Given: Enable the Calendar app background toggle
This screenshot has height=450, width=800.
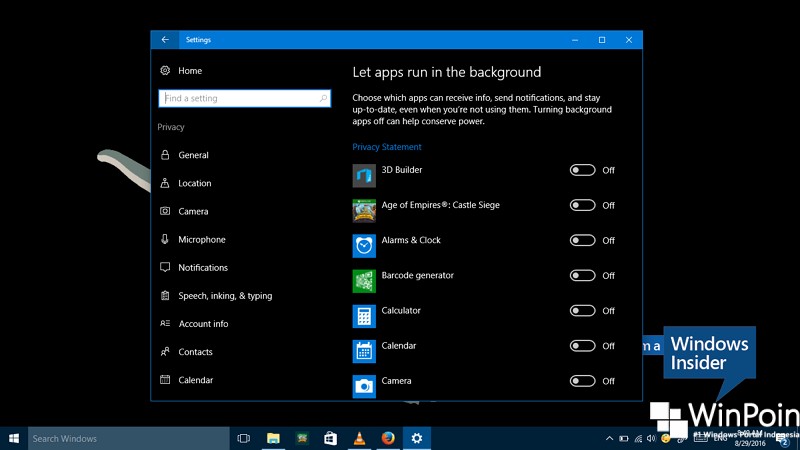Looking at the screenshot, I should coord(582,346).
